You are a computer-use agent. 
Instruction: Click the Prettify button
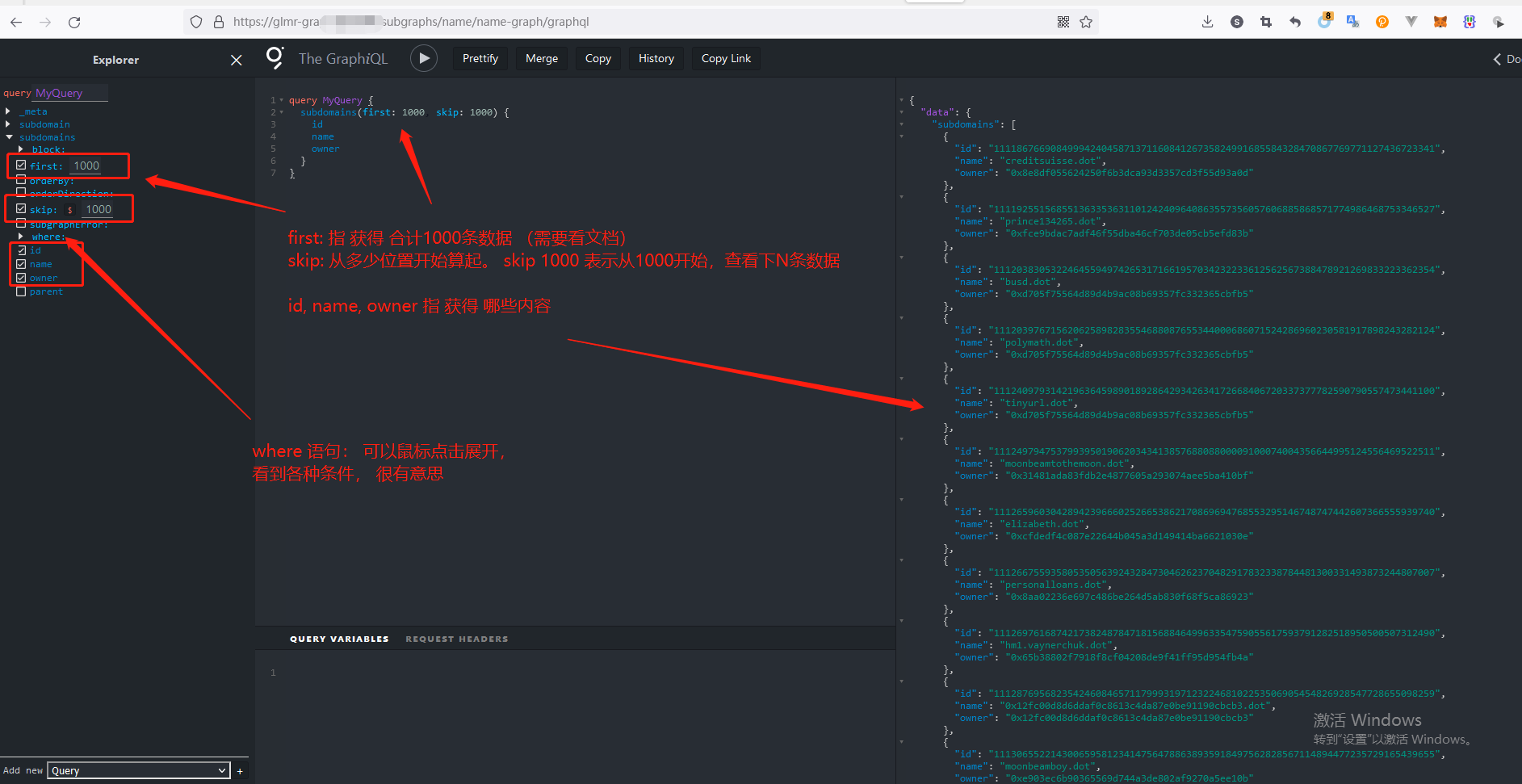click(480, 58)
